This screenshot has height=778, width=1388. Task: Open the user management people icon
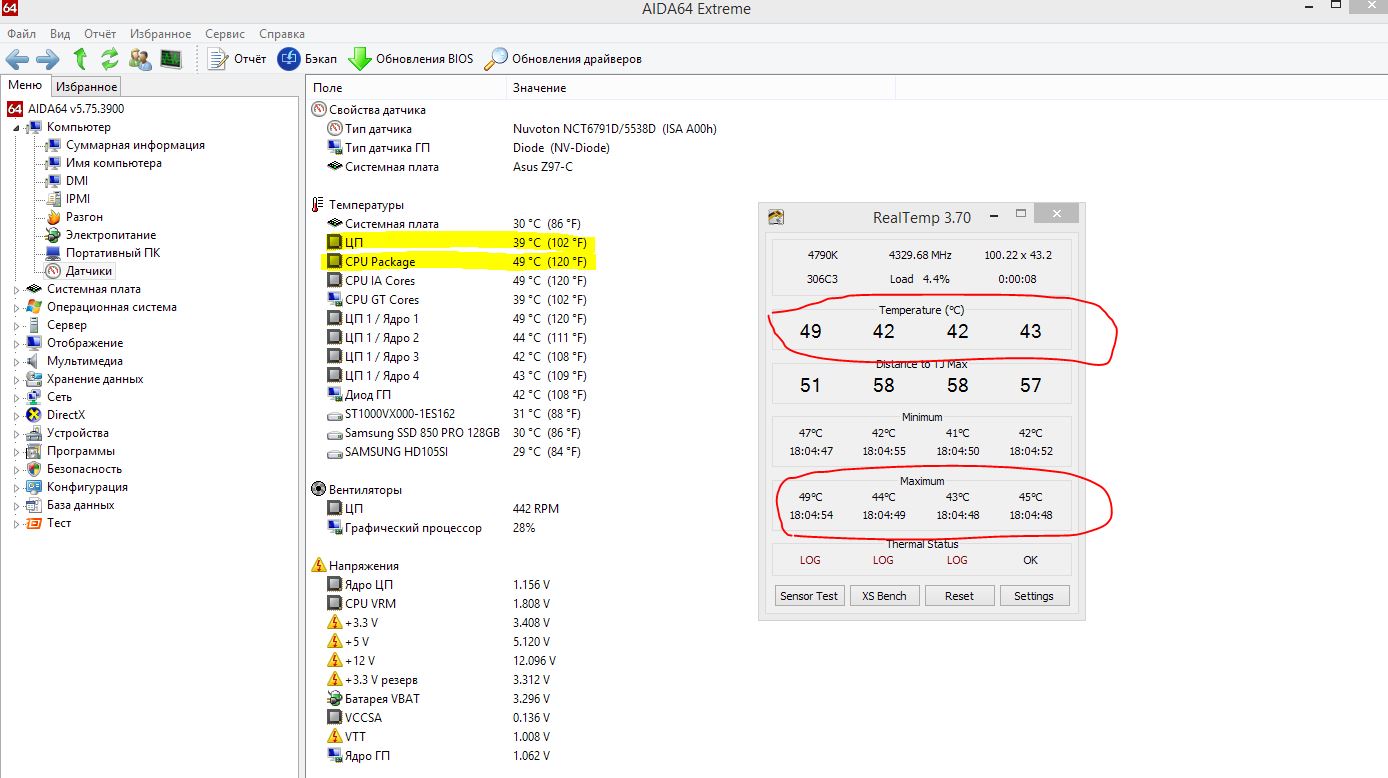[141, 59]
